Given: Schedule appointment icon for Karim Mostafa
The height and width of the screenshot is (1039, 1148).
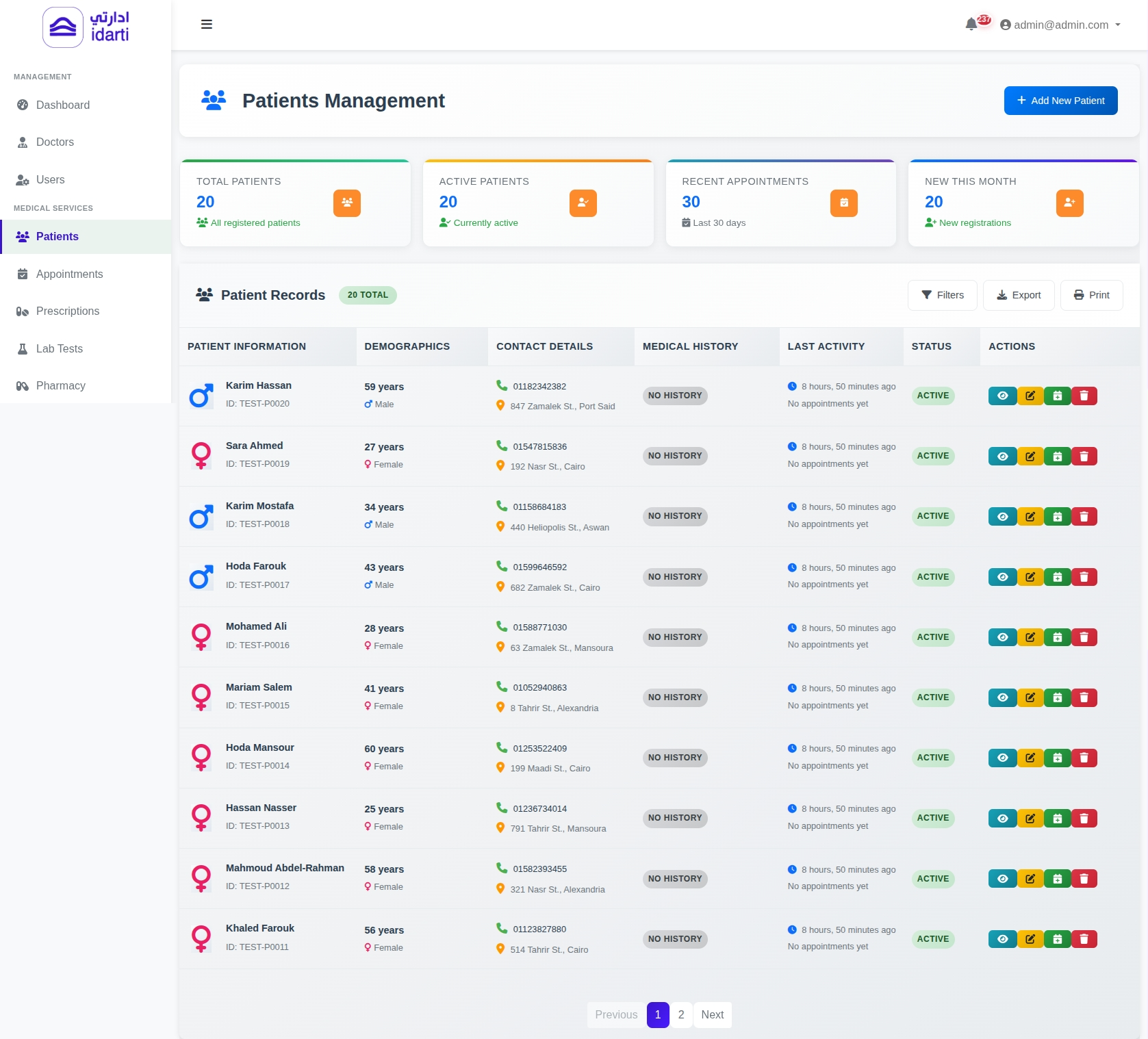Looking at the screenshot, I should coord(1057,516).
